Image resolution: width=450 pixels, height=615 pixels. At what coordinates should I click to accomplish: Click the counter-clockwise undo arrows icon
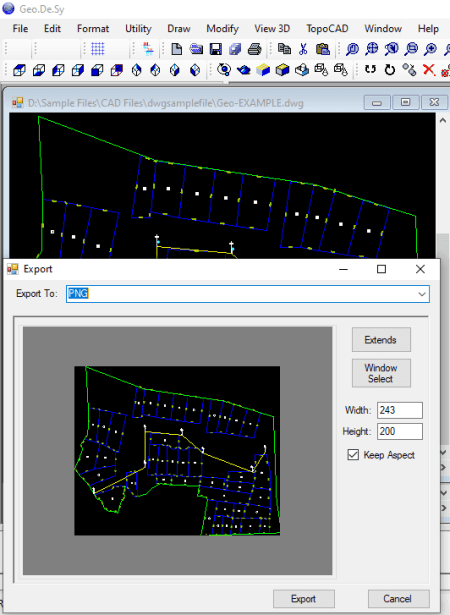point(370,70)
